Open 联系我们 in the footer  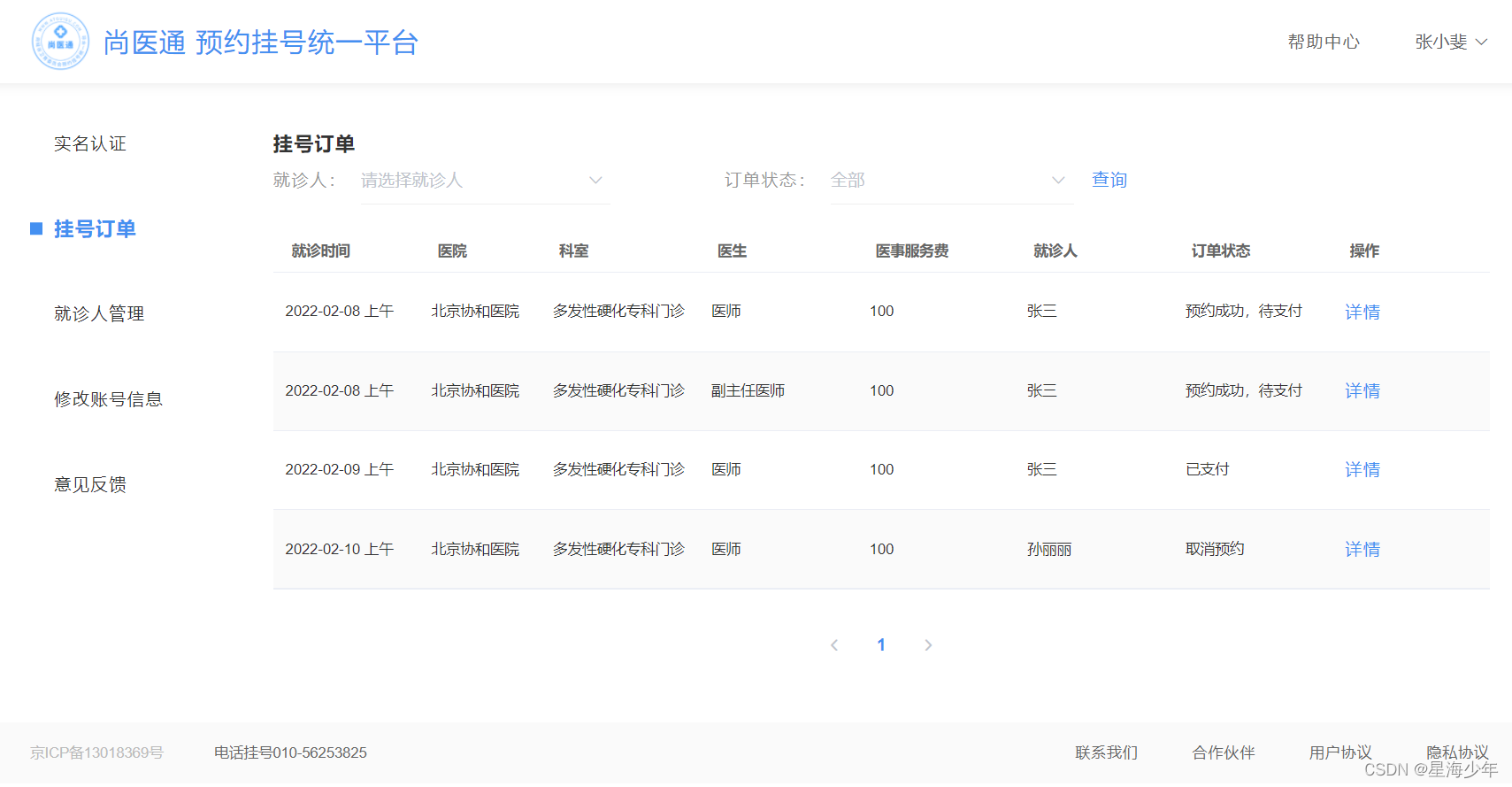click(1107, 752)
